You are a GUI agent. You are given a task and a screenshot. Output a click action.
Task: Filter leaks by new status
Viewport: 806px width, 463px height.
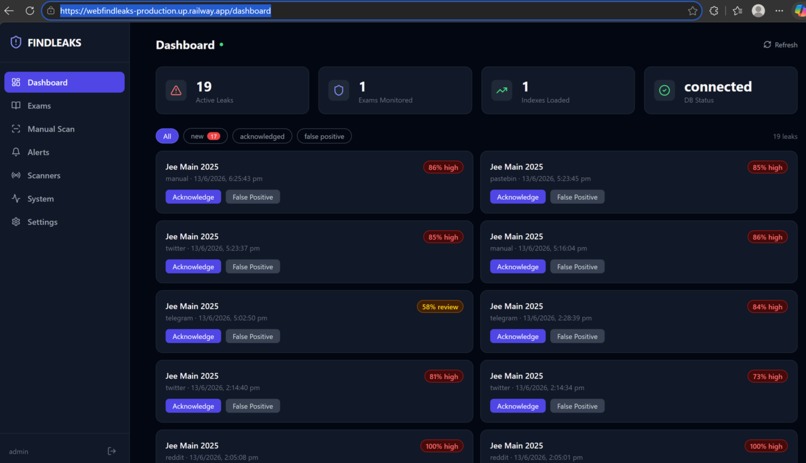tap(205, 136)
